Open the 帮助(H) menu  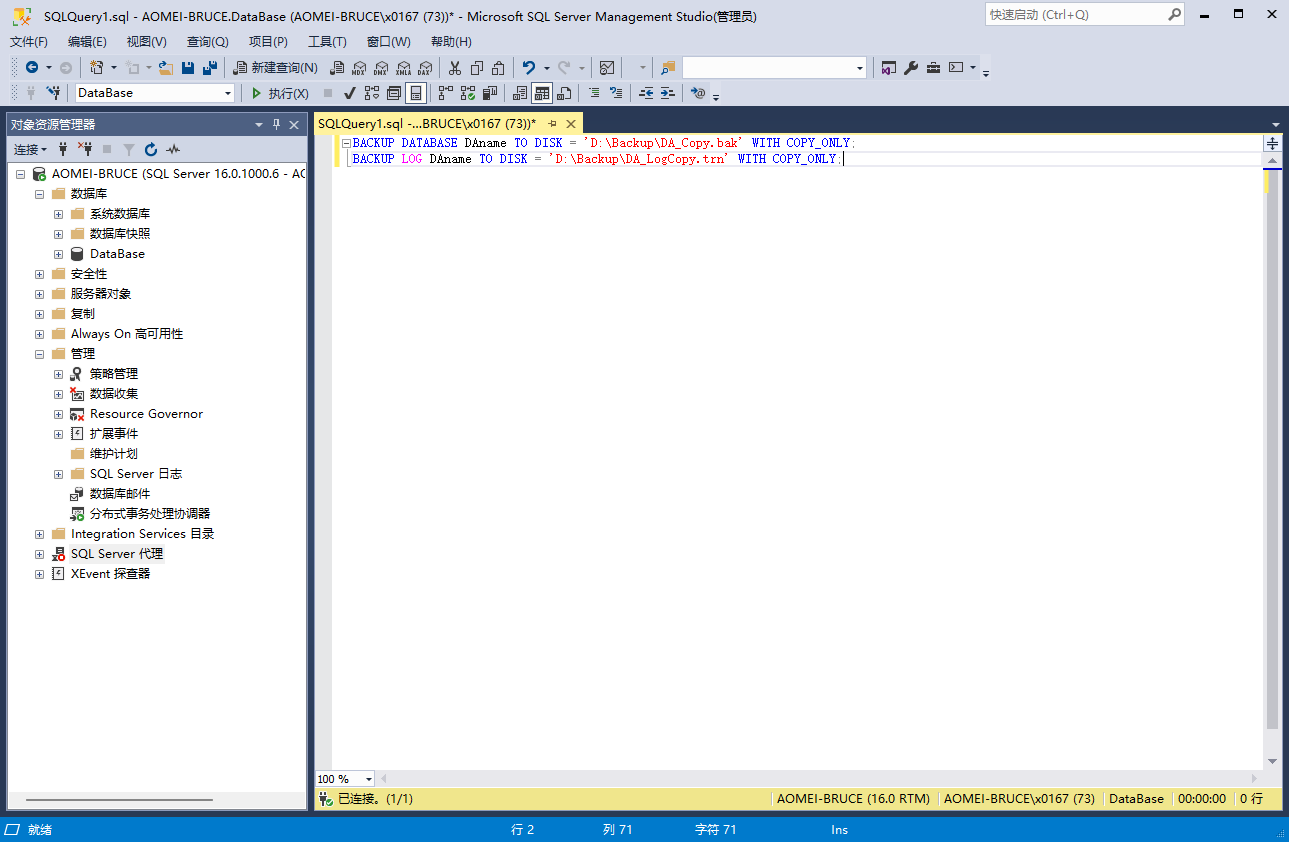pos(451,41)
